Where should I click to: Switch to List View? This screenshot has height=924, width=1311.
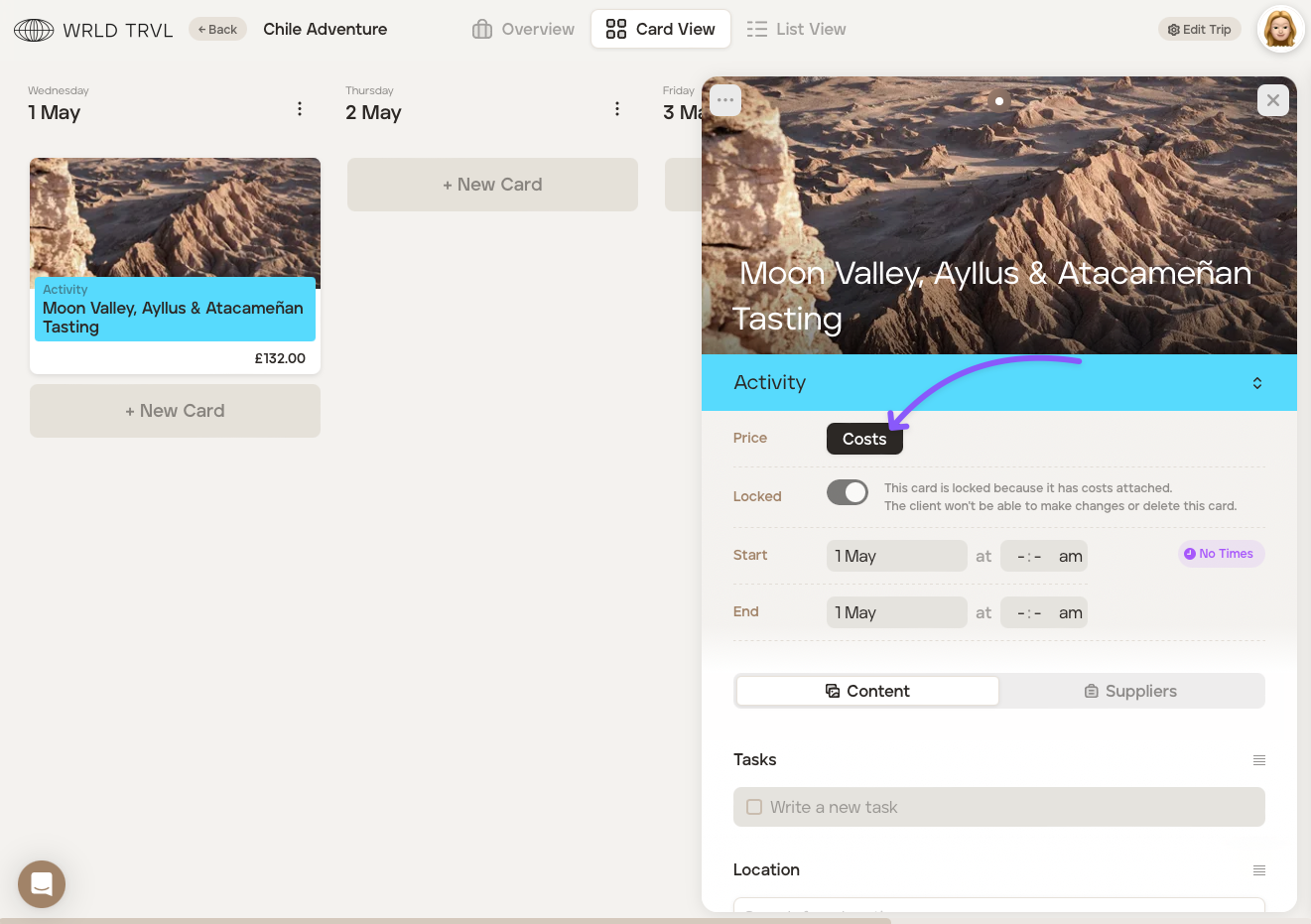796,29
